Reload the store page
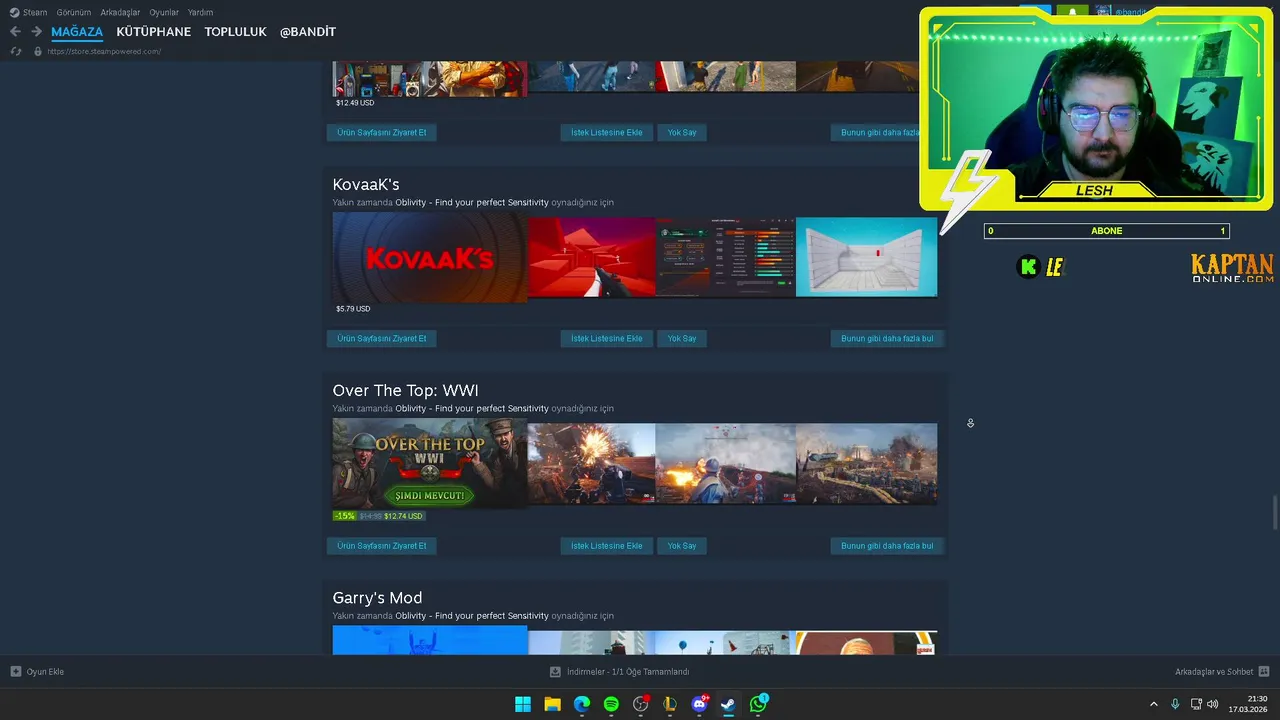1280x720 pixels. coord(15,51)
